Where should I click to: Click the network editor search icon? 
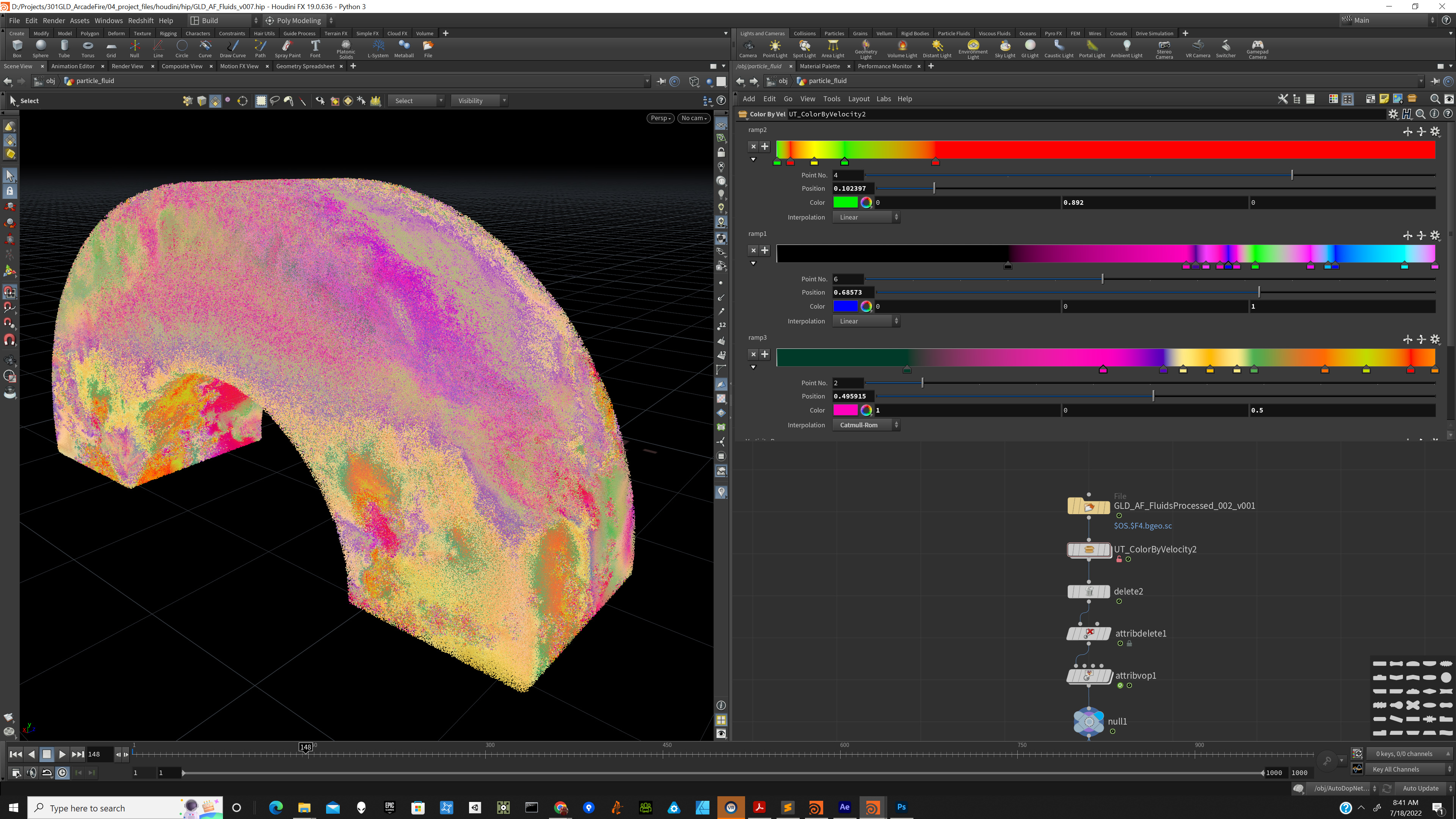coord(1434,99)
